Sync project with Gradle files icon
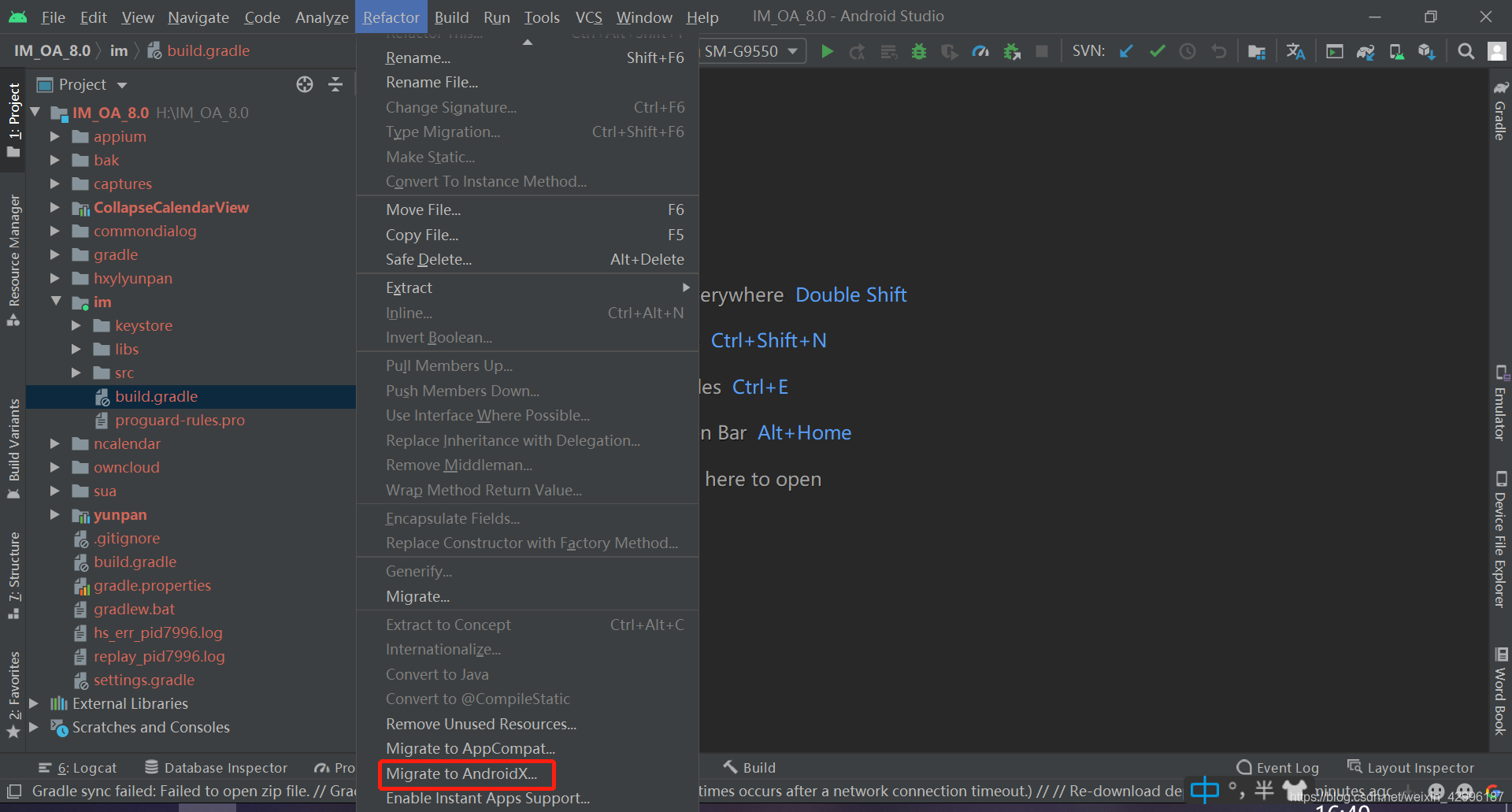1512x812 pixels. pos(1365,51)
